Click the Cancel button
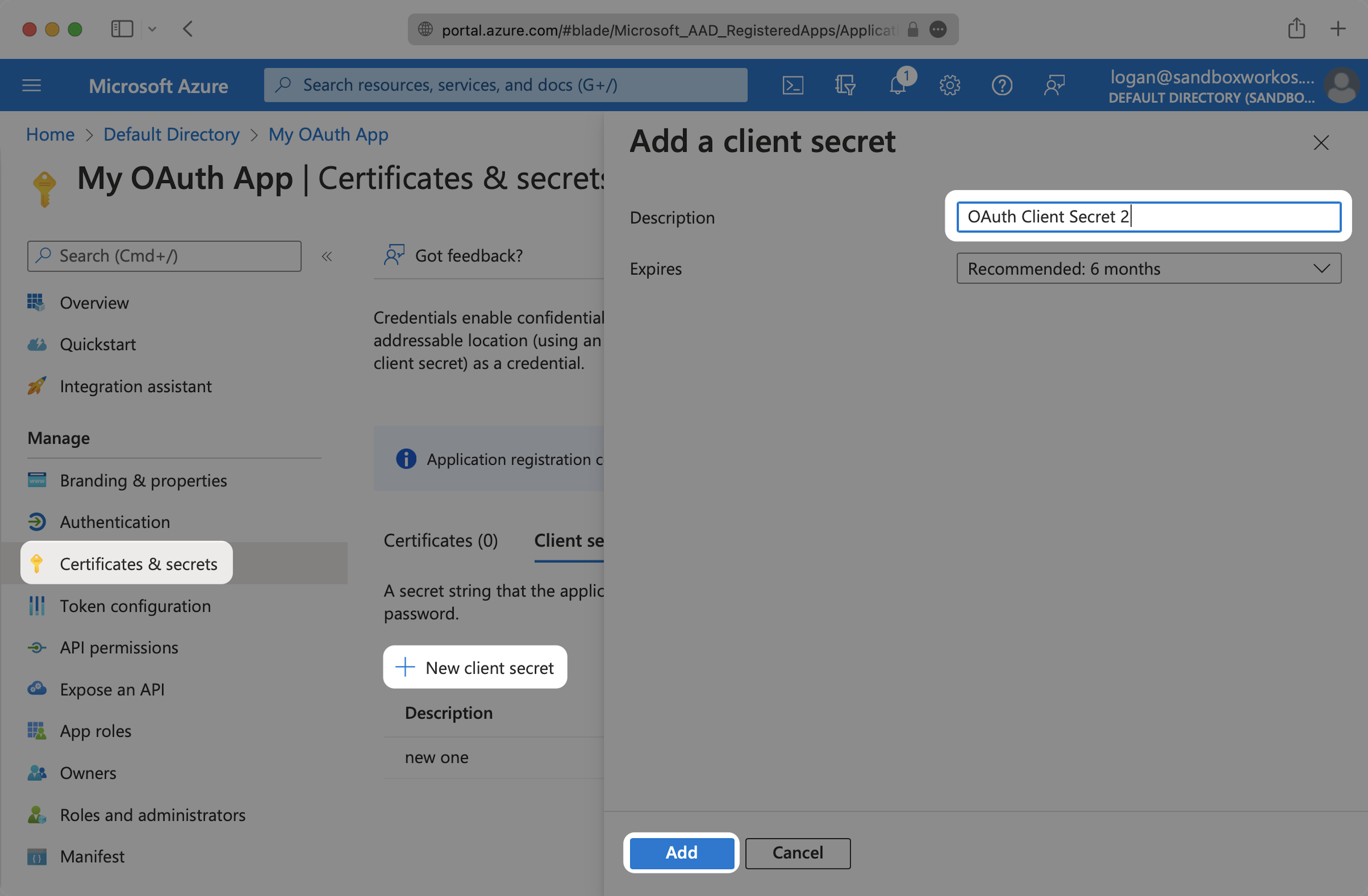 click(797, 852)
